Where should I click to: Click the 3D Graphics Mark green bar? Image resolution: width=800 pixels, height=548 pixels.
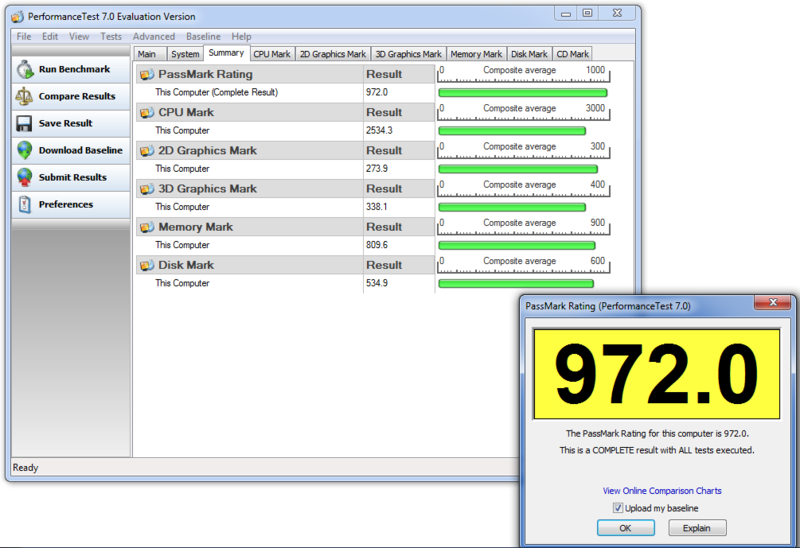(x=512, y=207)
